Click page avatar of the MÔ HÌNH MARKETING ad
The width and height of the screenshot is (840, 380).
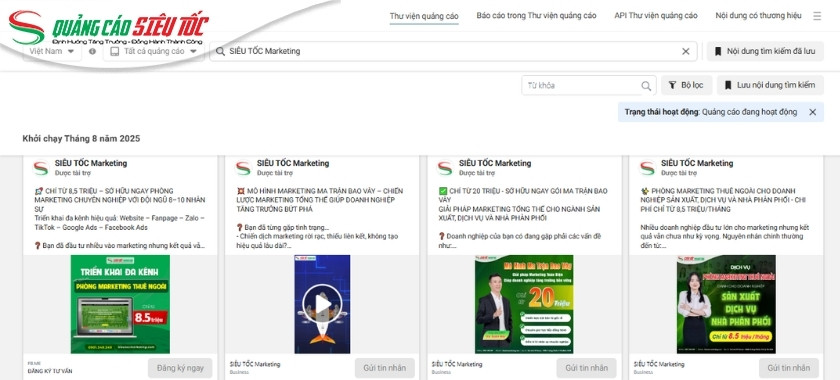243,168
